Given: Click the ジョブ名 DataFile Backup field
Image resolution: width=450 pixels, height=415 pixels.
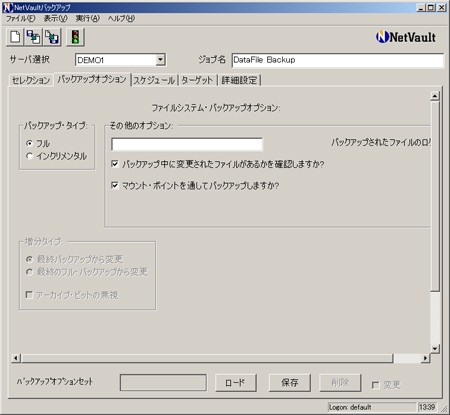Looking at the screenshot, I should tap(338, 60).
